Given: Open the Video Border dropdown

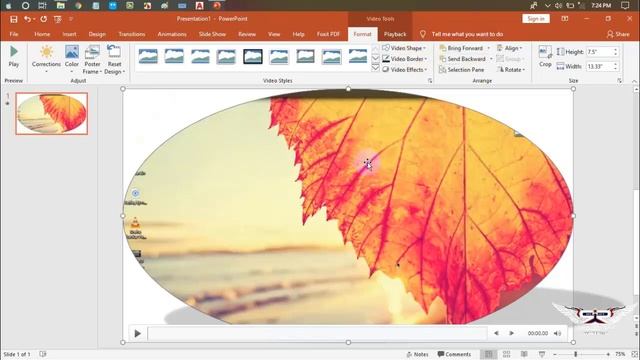Looking at the screenshot, I should click(x=404, y=59).
